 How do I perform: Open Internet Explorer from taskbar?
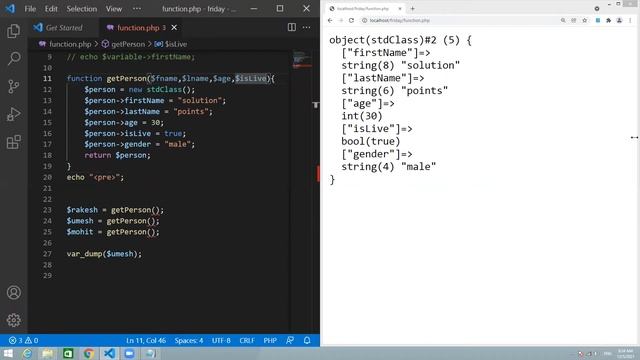(x=27, y=353)
